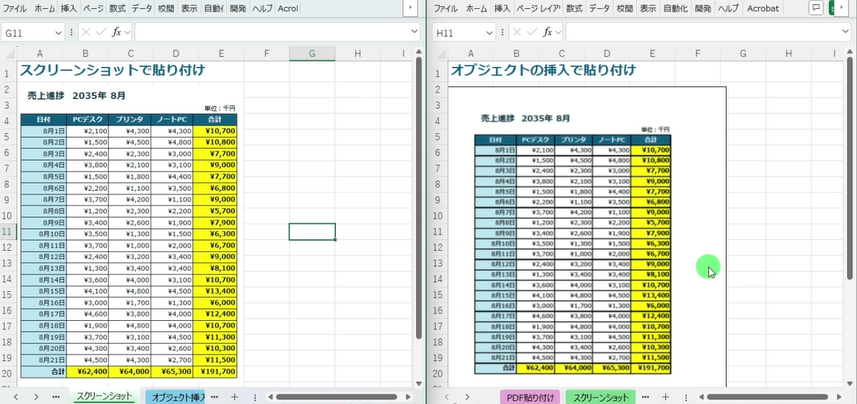Go to previous sheet arrow in left window
The height and width of the screenshot is (404, 857).
16,397
